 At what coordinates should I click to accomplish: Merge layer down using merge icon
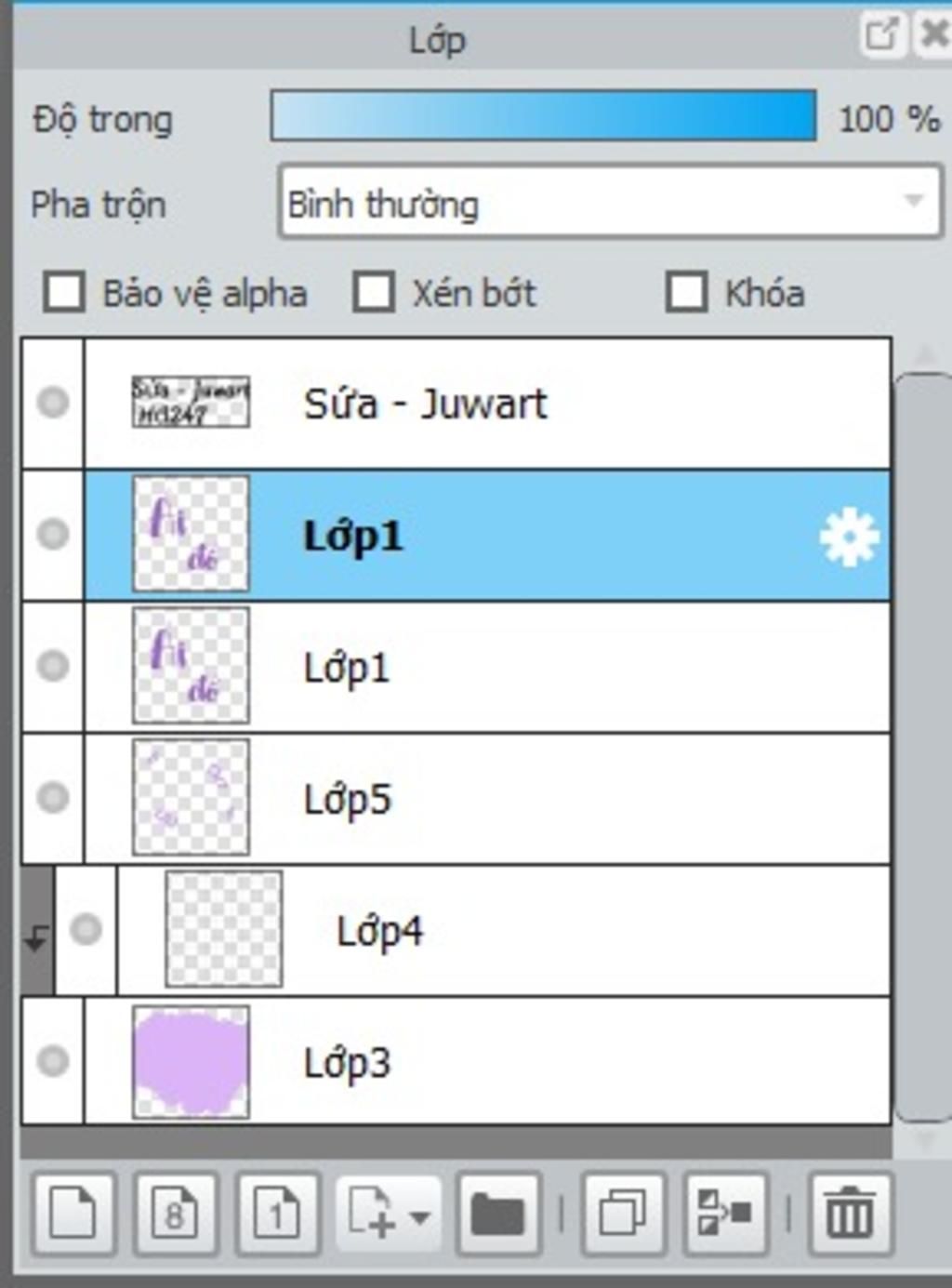click(x=725, y=1214)
